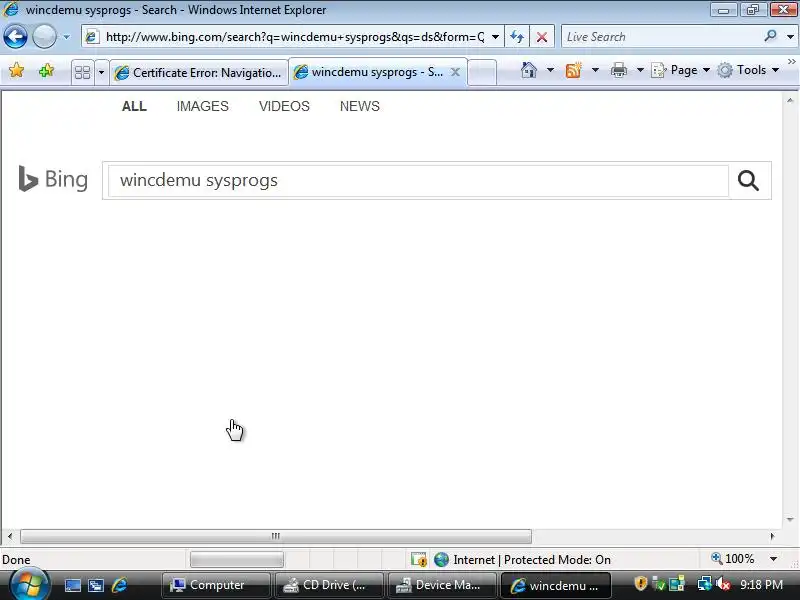
Task: Click Add to Favorites star-plus icon
Action: (x=46, y=70)
